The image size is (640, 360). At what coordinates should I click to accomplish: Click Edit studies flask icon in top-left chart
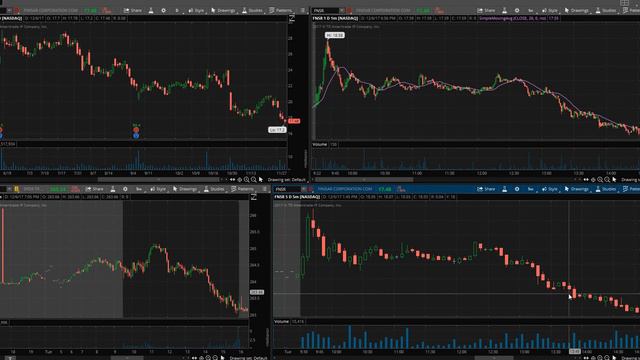coord(151,10)
